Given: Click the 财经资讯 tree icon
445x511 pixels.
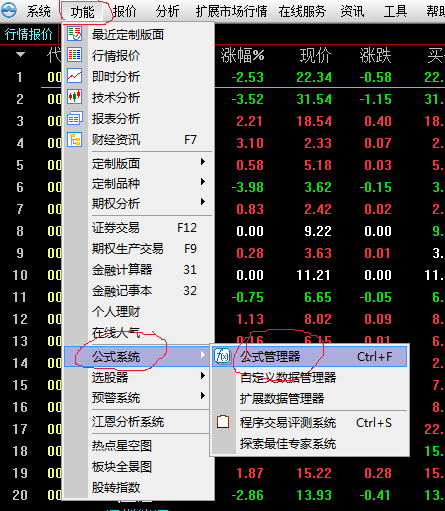Looking at the screenshot, I should [x=75, y=139].
